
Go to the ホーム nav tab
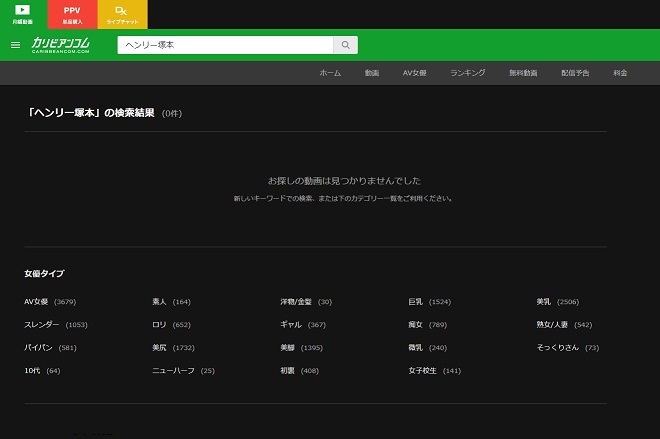pos(330,73)
